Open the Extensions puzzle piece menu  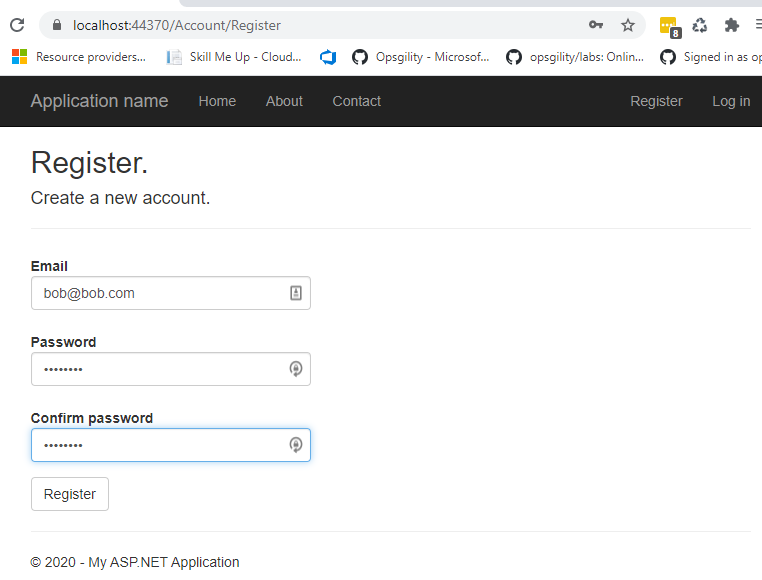click(731, 25)
